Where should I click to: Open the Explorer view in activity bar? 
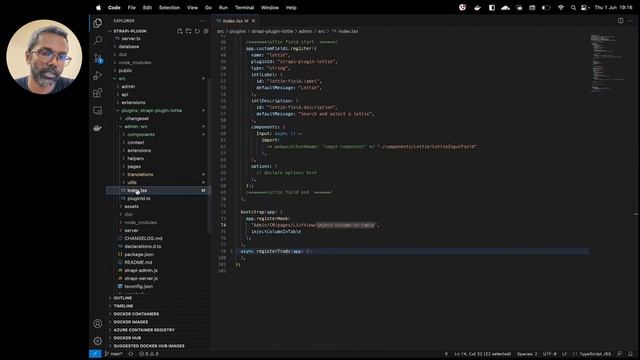98,23
